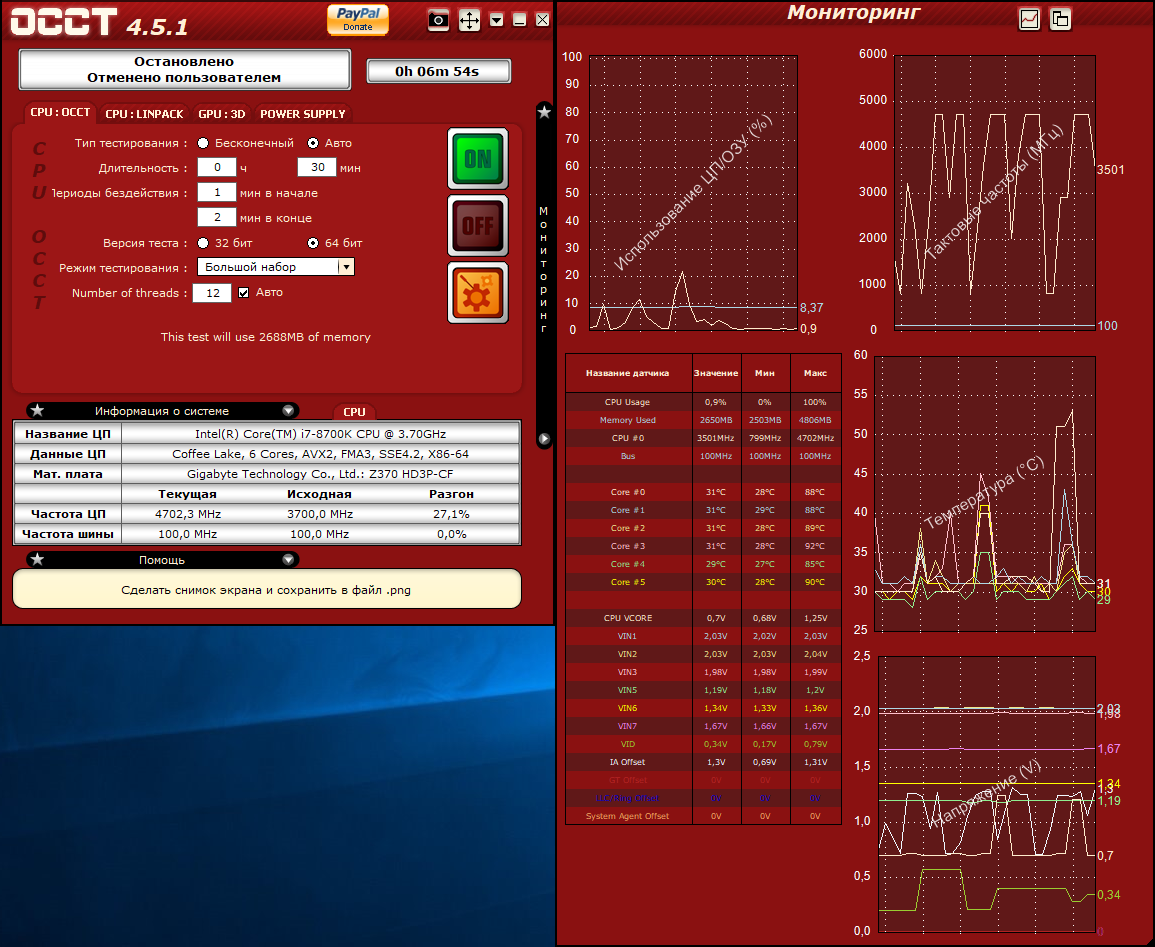Screen dimensions: 1155x947
Task: Select the CPU Usage sensor row
Action: pyautogui.click(x=703, y=402)
